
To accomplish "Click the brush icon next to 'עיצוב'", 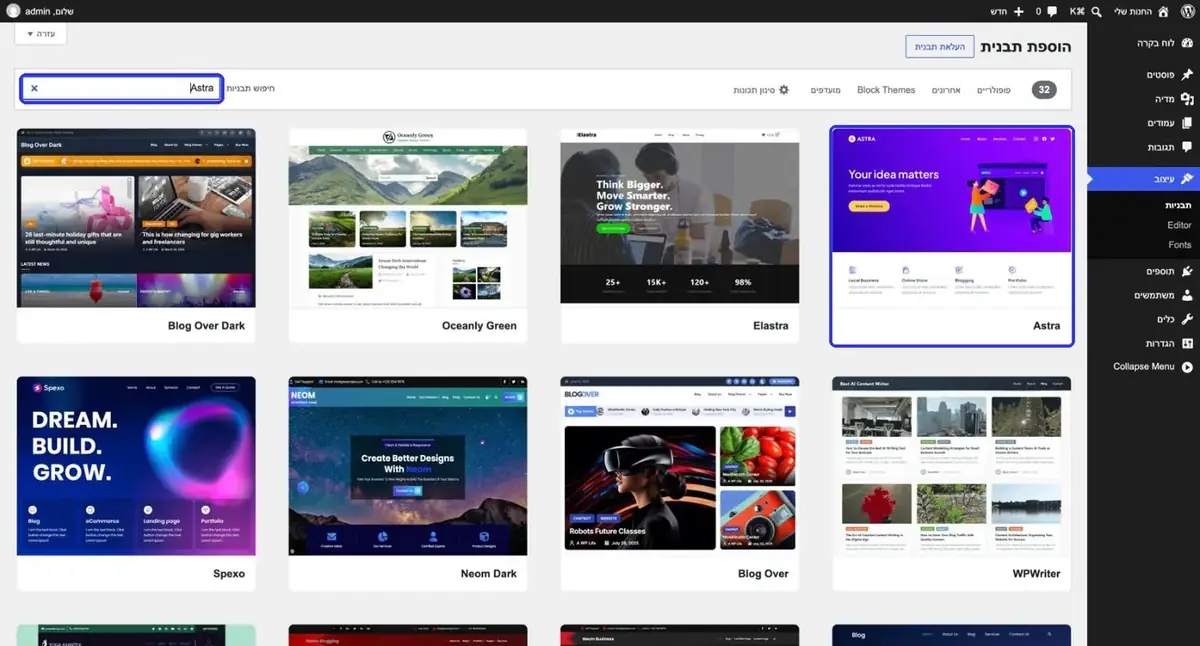I will point(1187,179).
